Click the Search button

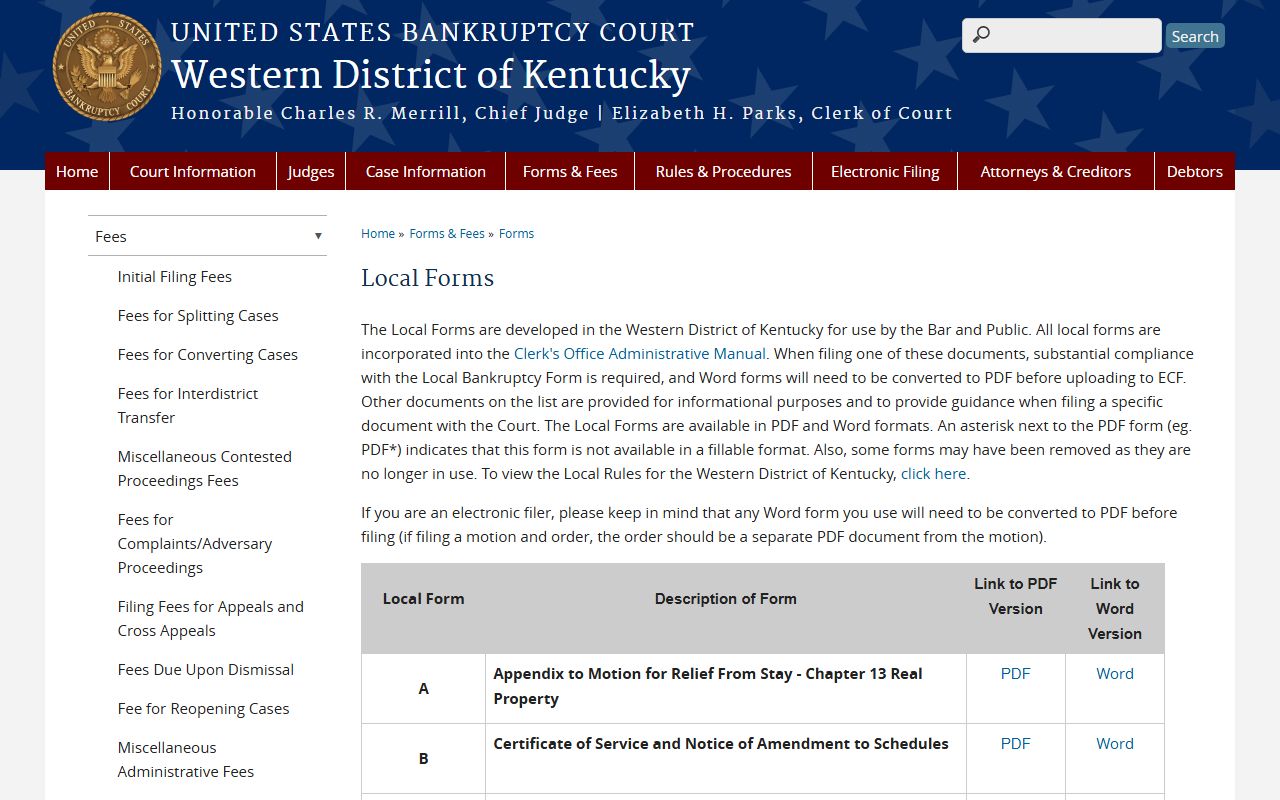pyautogui.click(x=1195, y=36)
